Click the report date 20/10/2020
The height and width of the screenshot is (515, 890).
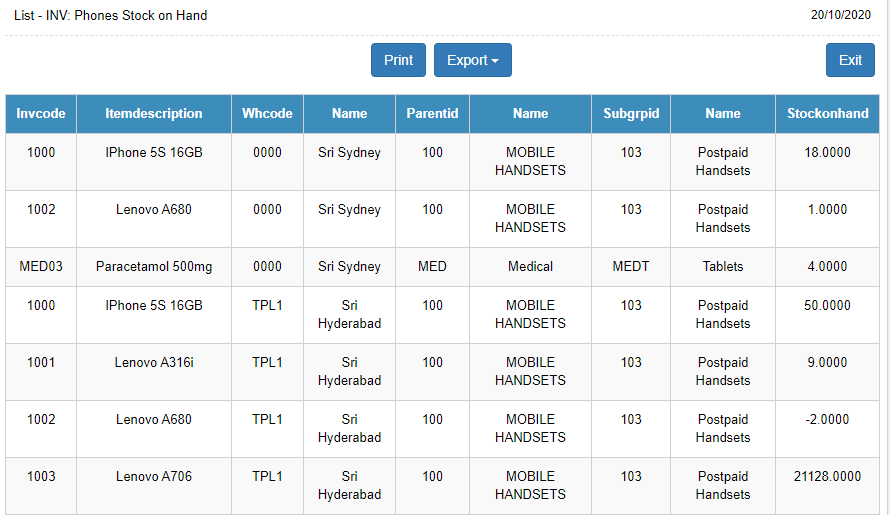coord(843,16)
